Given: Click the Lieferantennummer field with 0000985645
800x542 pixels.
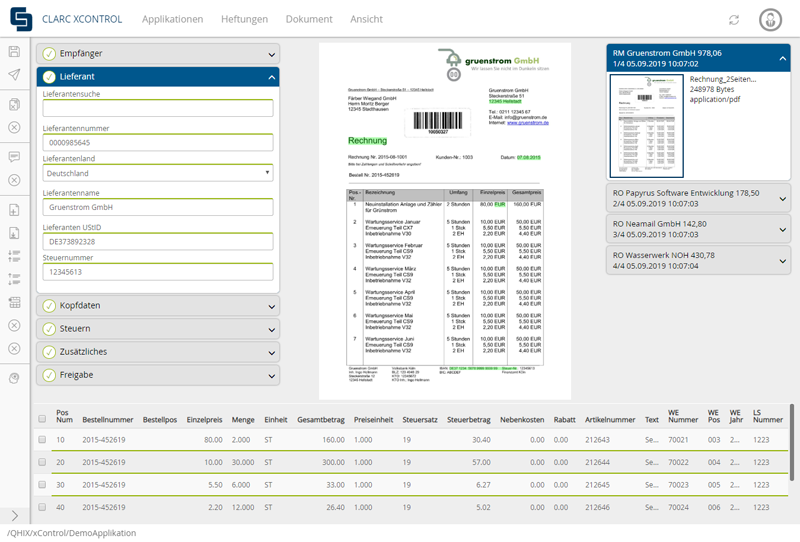Looking at the screenshot, I should (x=158, y=142).
